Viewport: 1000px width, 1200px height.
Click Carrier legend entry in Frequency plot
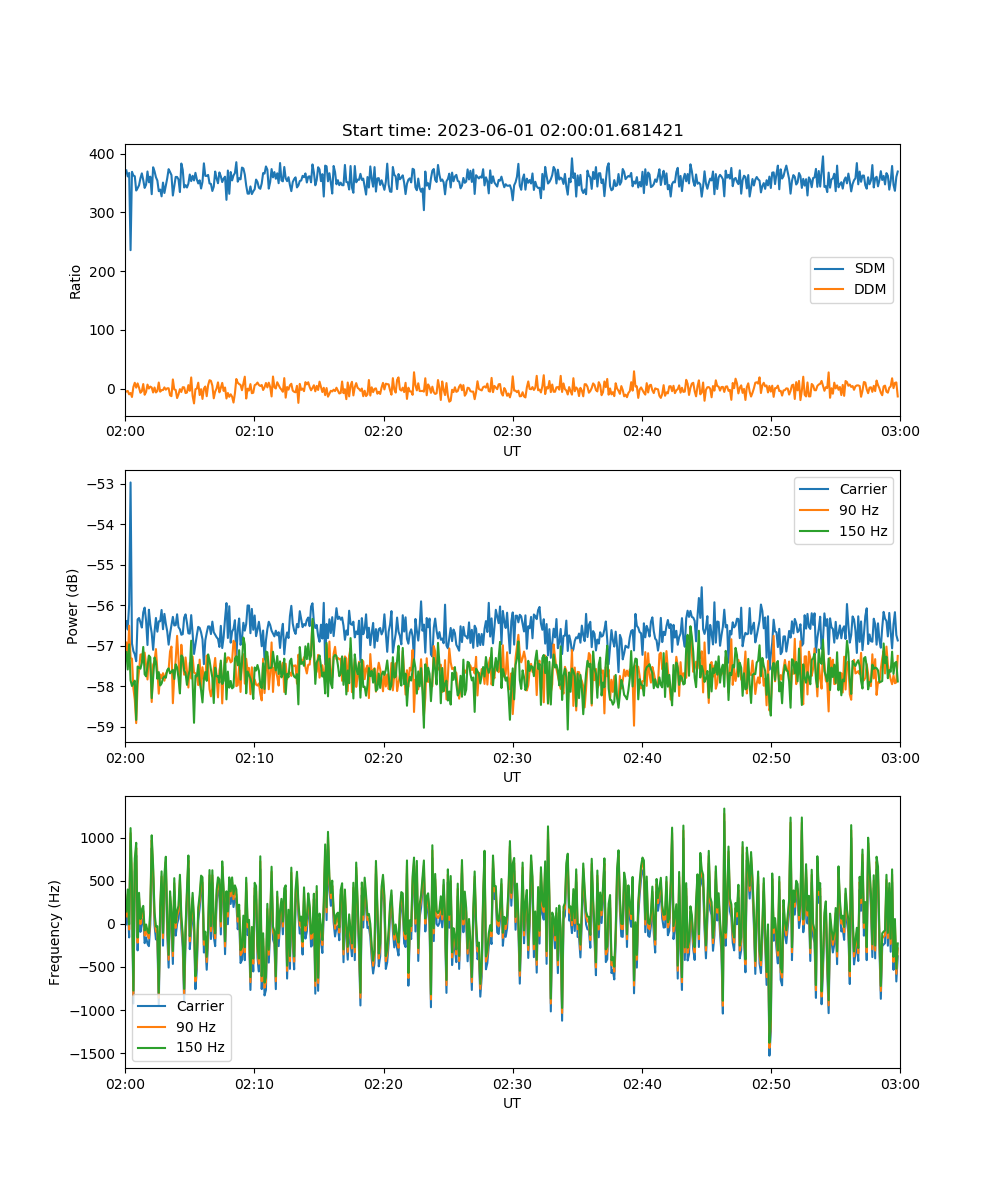(200, 1006)
